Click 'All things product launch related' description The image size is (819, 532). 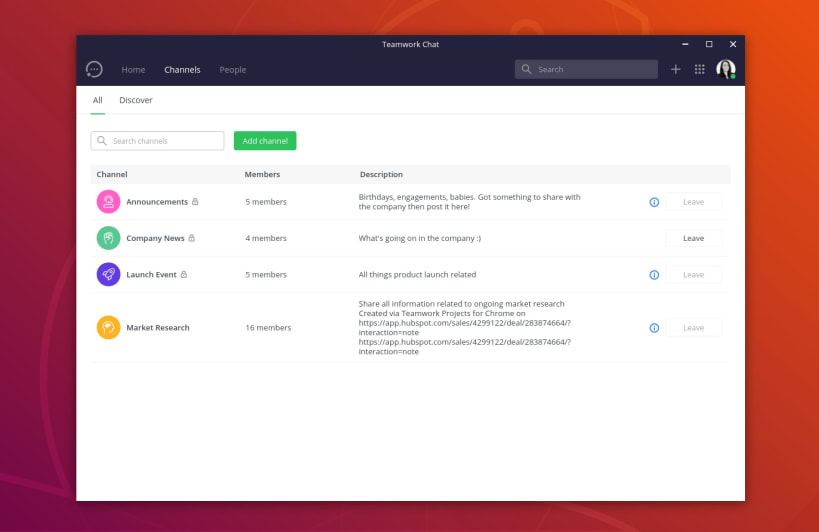417,275
